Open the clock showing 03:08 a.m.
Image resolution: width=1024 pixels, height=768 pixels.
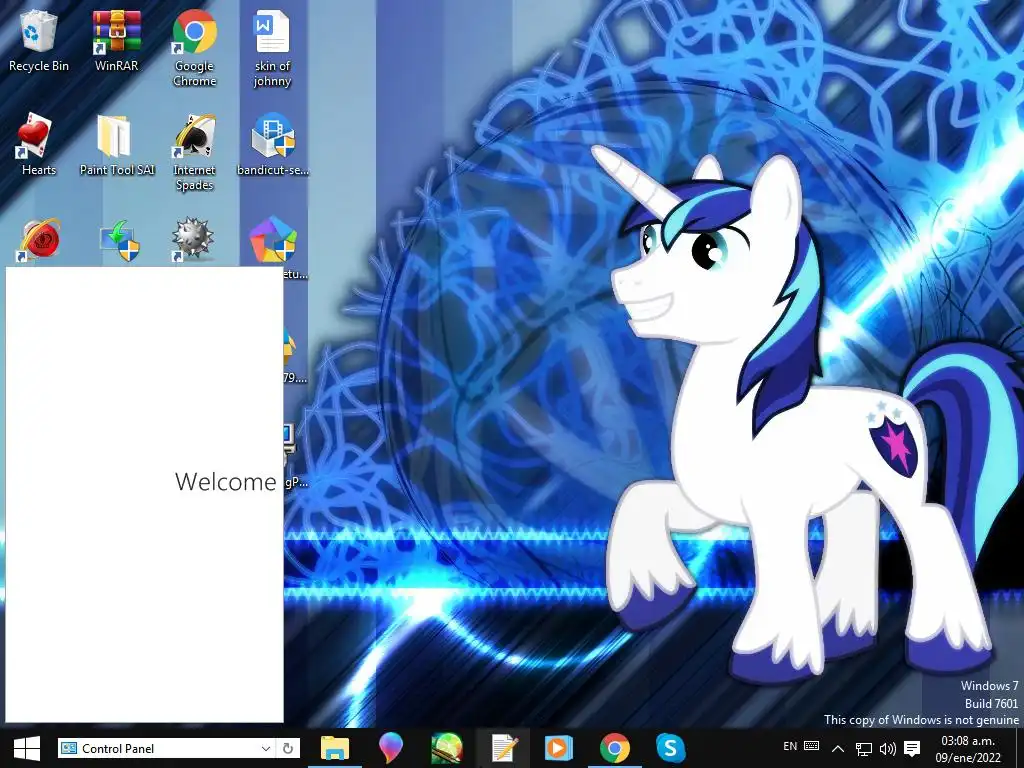pos(968,749)
